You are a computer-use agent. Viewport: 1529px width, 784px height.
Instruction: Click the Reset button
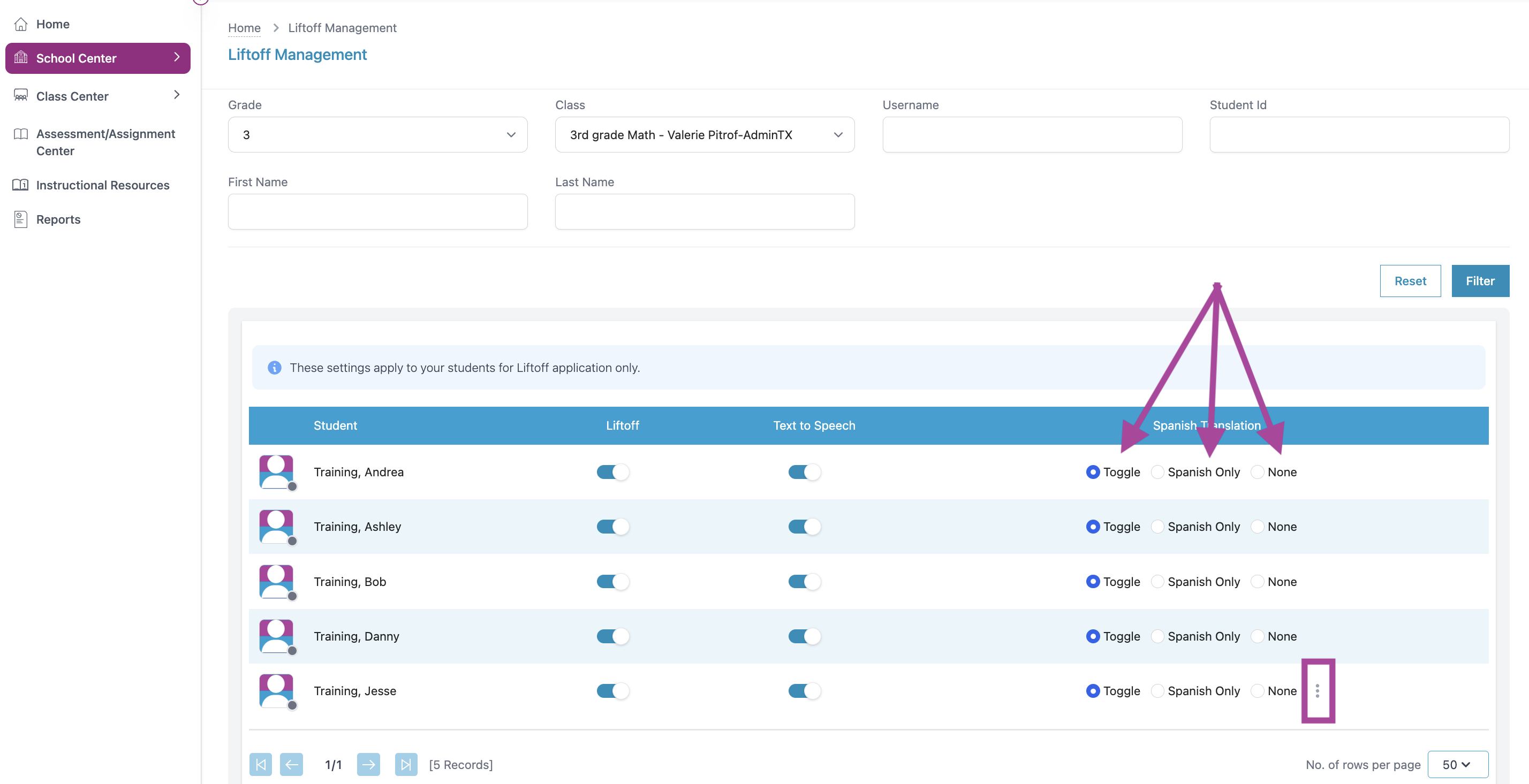[x=1410, y=281]
